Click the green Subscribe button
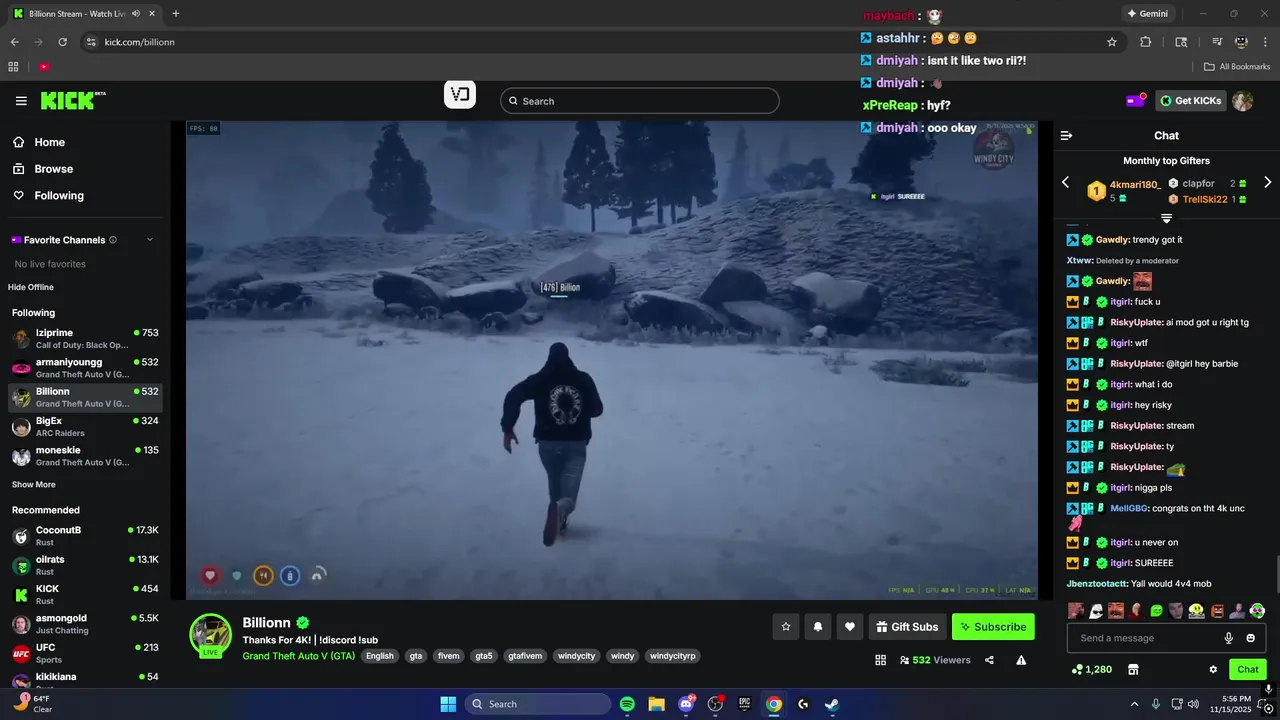This screenshot has width=1280, height=720. [993, 627]
